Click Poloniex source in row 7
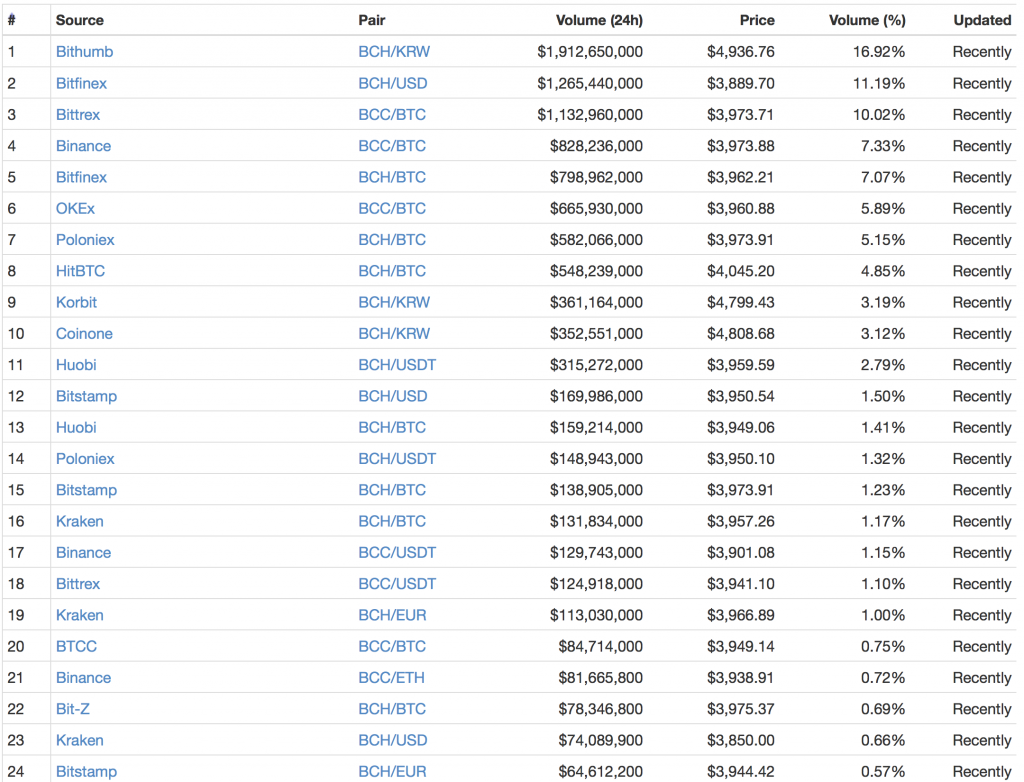 [x=85, y=240]
